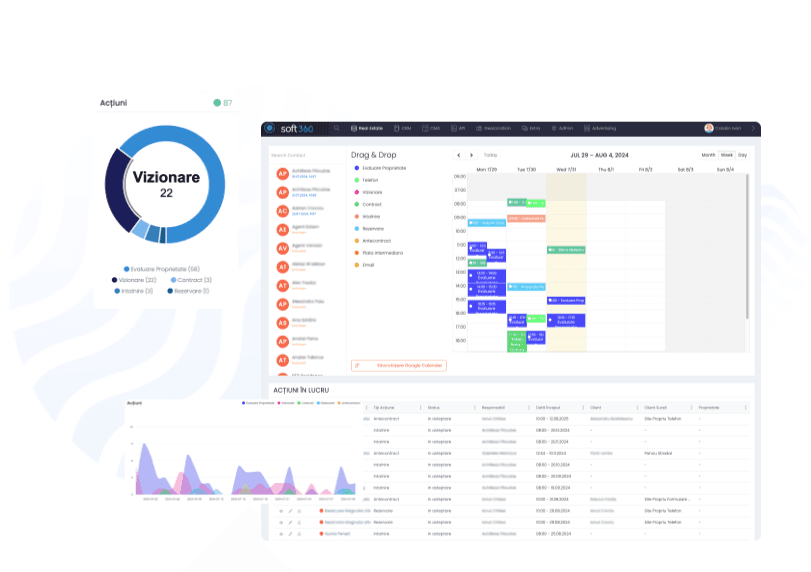Open the Admin menu
Screen dimensions: 811x572
[x=562, y=128]
